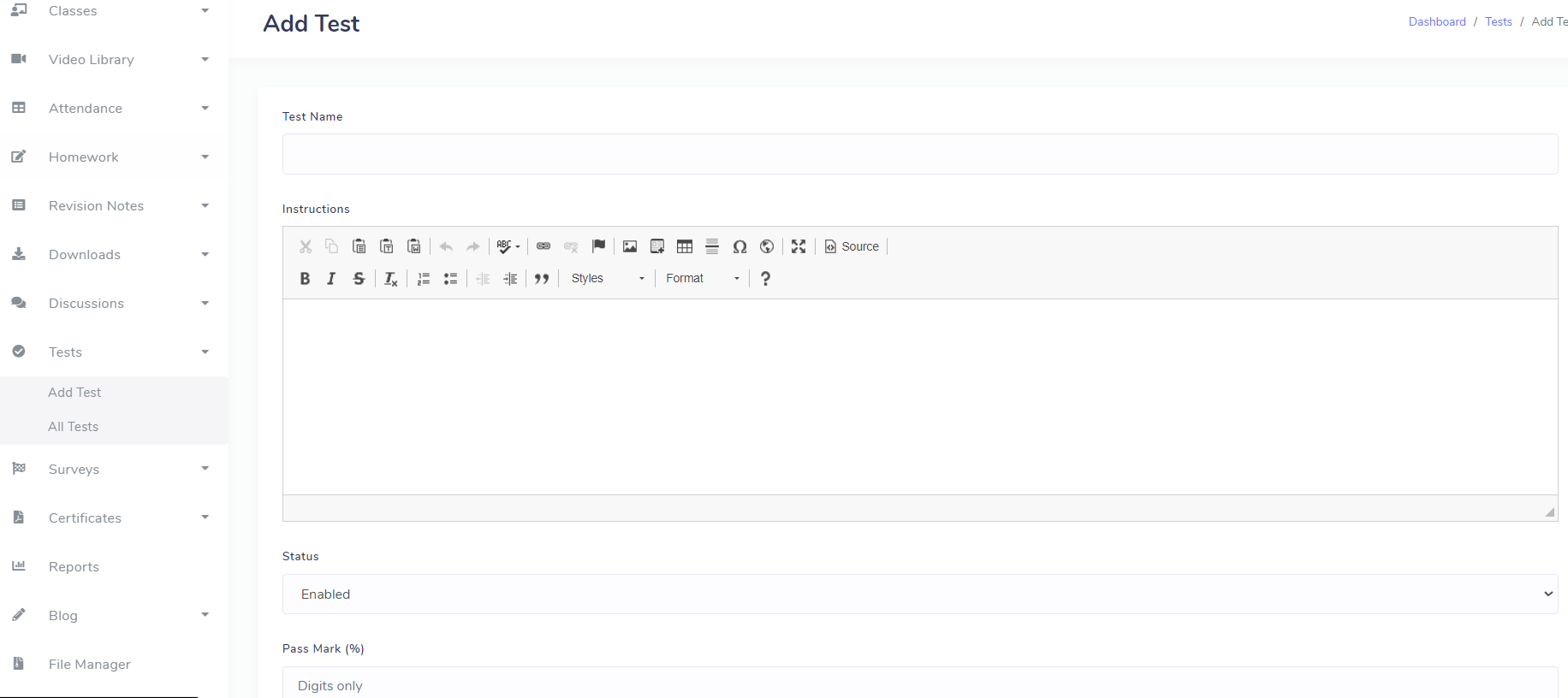The image size is (1568, 698).
Task: Insert numbered list in editor
Action: pyautogui.click(x=424, y=279)
